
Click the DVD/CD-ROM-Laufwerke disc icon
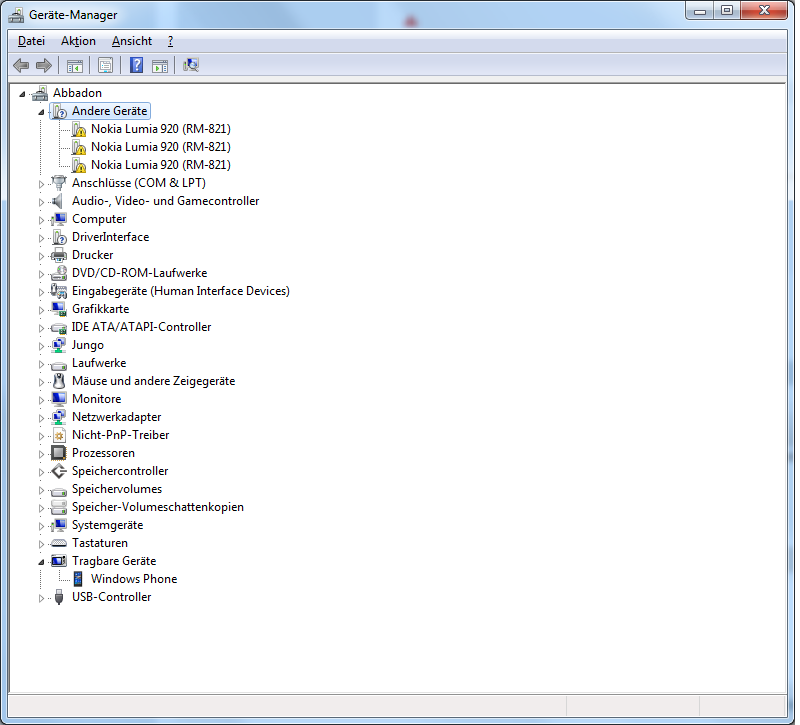point(59,273)
